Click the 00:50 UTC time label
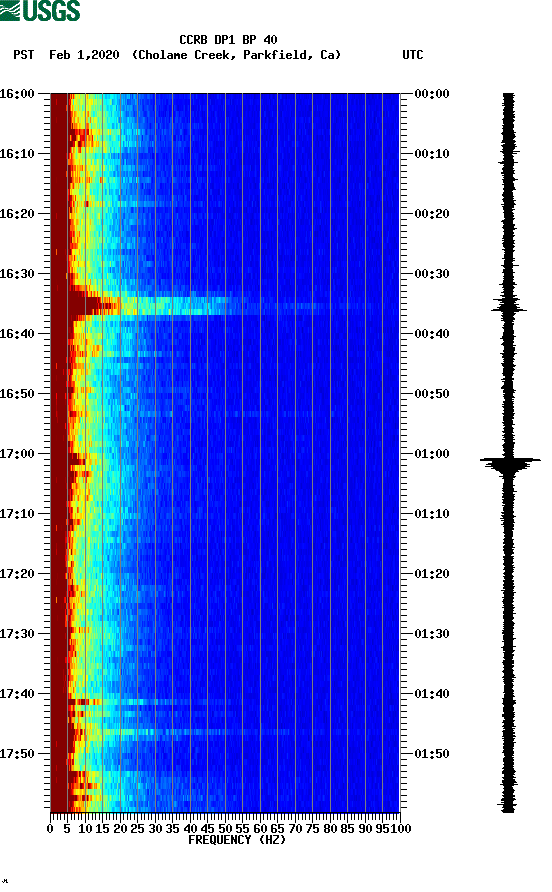This screenshot has height=892, width=552. point(432,394)
